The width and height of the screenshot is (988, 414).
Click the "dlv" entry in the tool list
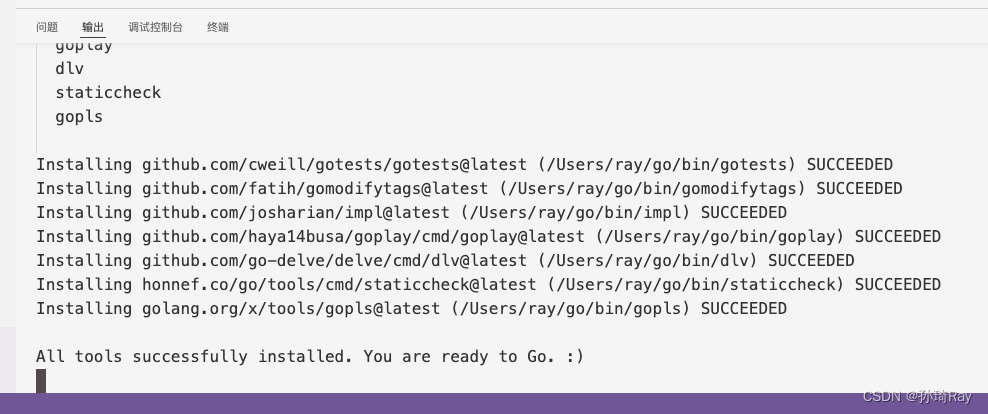pyautogui.click(x=70, y=69)
